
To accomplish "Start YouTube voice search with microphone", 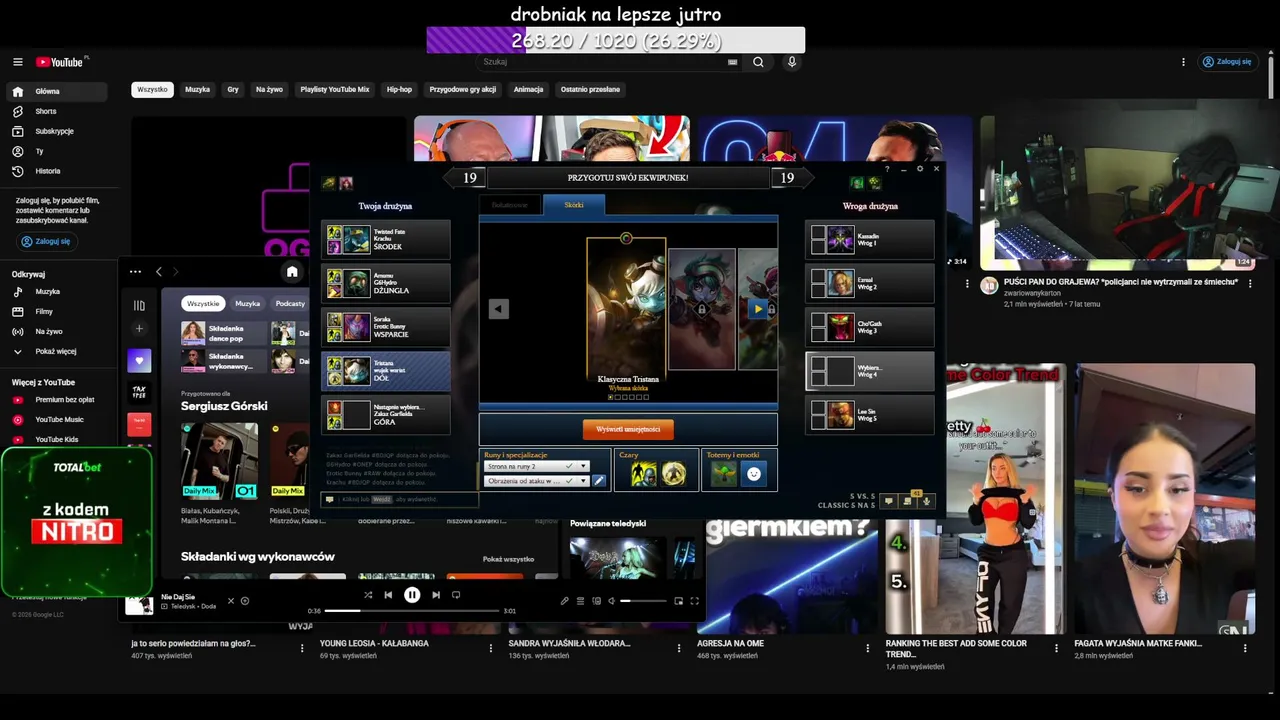I will pos(791,62).
